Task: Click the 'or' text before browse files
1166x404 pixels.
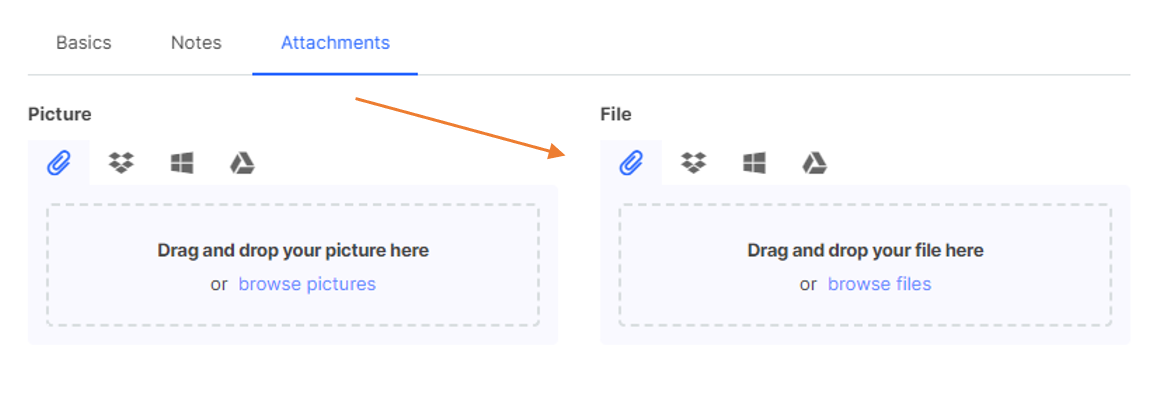Action: [808, 284]
